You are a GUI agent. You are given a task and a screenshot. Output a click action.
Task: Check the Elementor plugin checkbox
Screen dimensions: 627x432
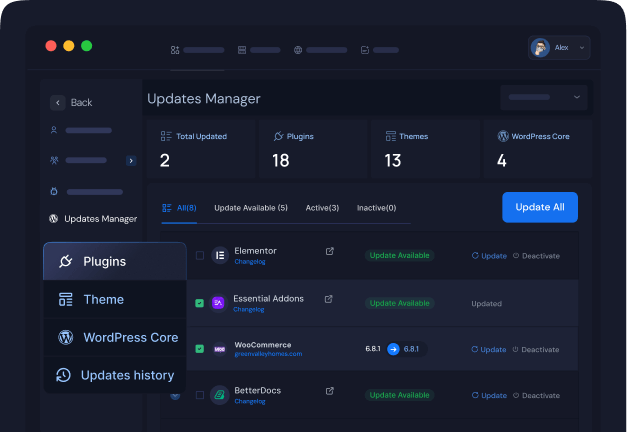click(200, 256)
